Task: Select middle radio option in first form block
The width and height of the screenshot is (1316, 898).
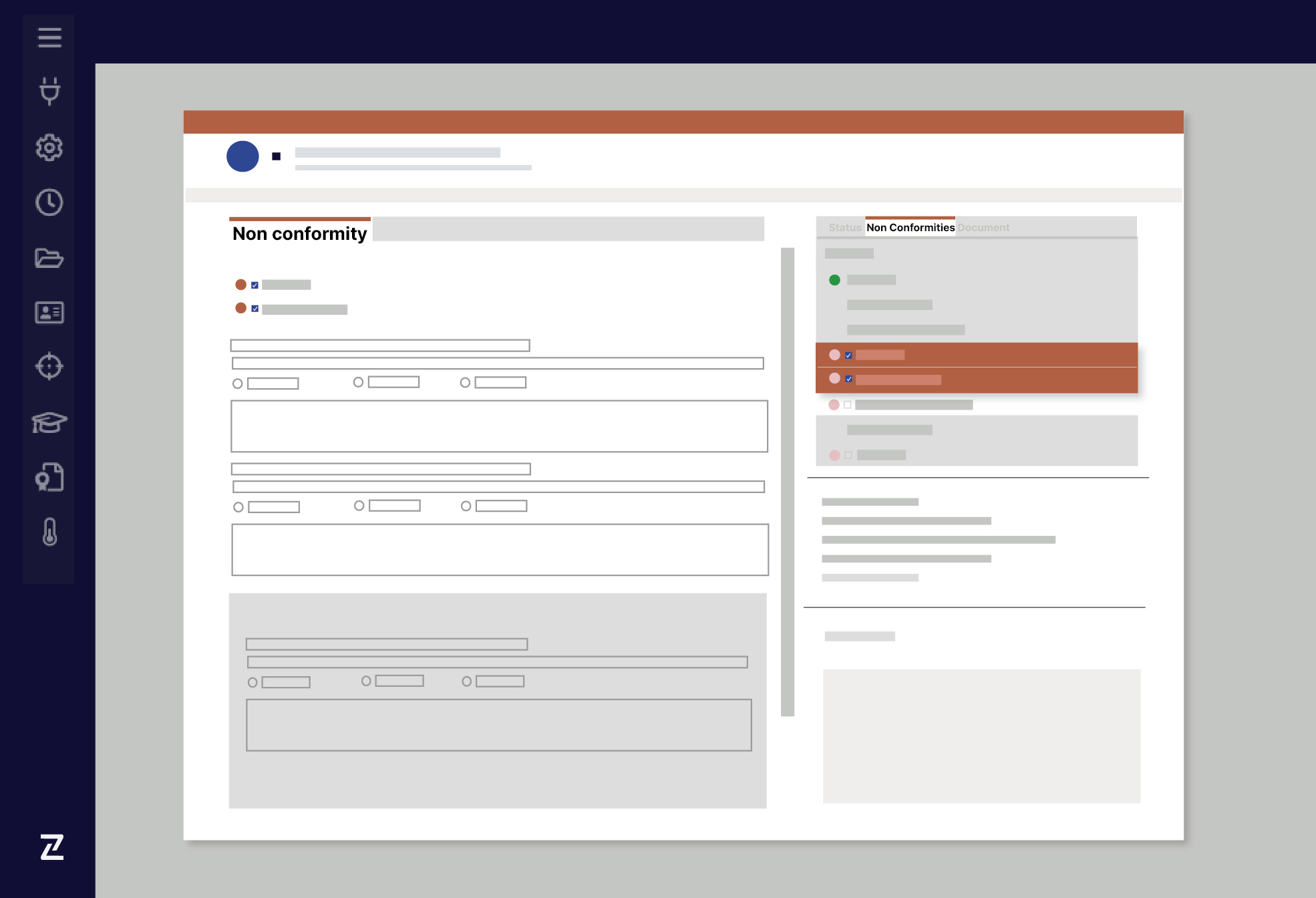Action: (x=358, y=382)
